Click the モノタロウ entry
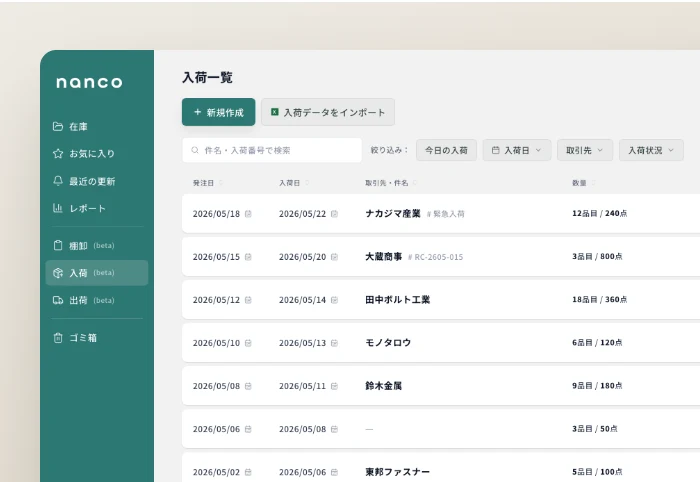The image size is (700, 482). pos(388,343)
